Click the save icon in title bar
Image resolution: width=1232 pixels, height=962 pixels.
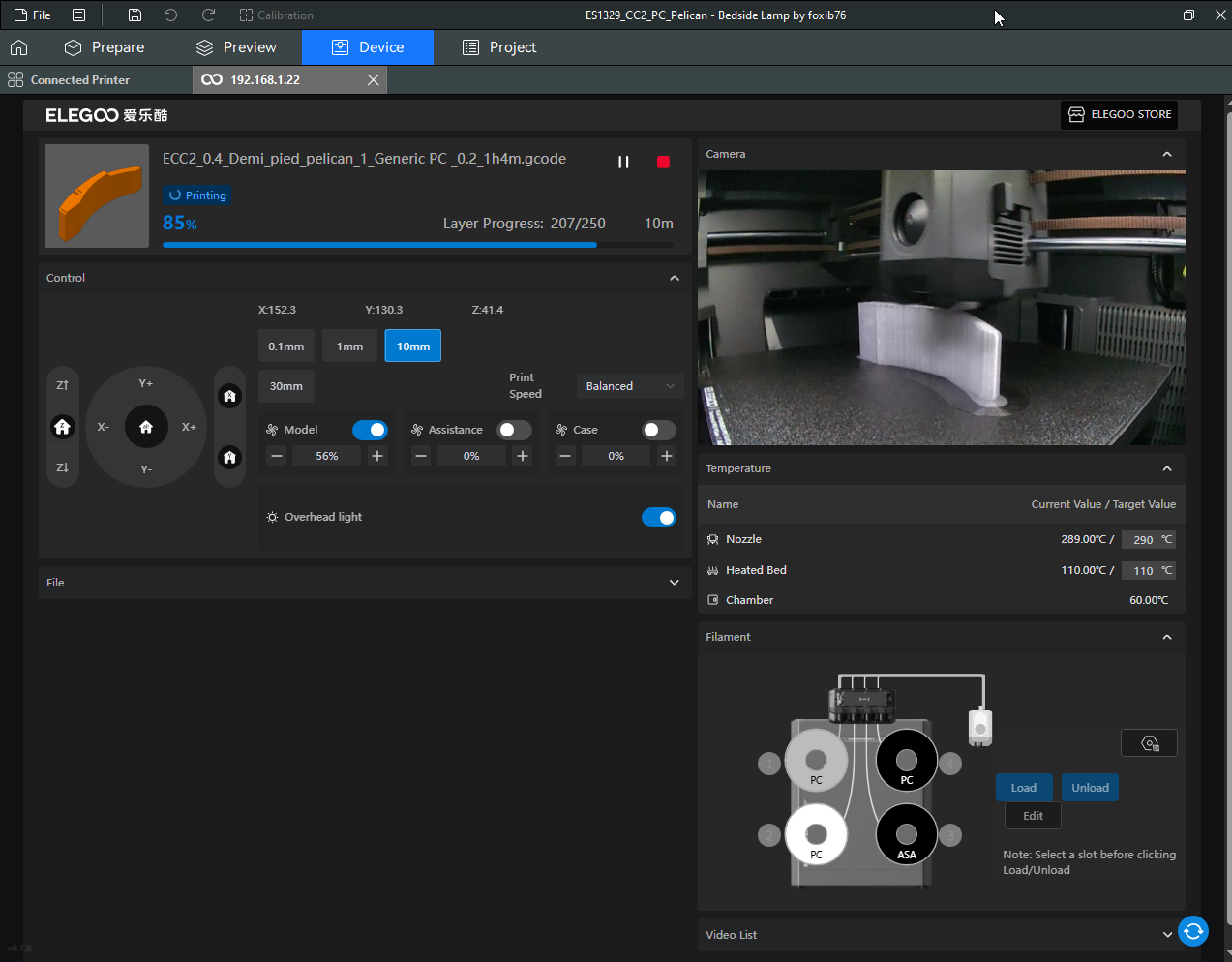(x=135, y=15)
